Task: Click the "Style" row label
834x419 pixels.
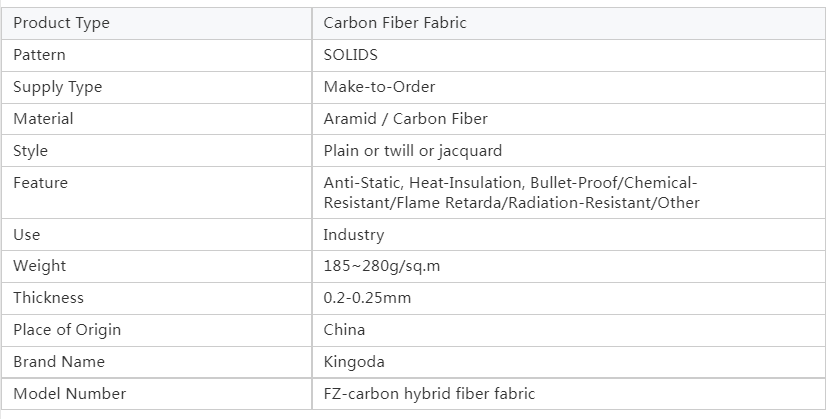Action: click(x=30, y=151)
